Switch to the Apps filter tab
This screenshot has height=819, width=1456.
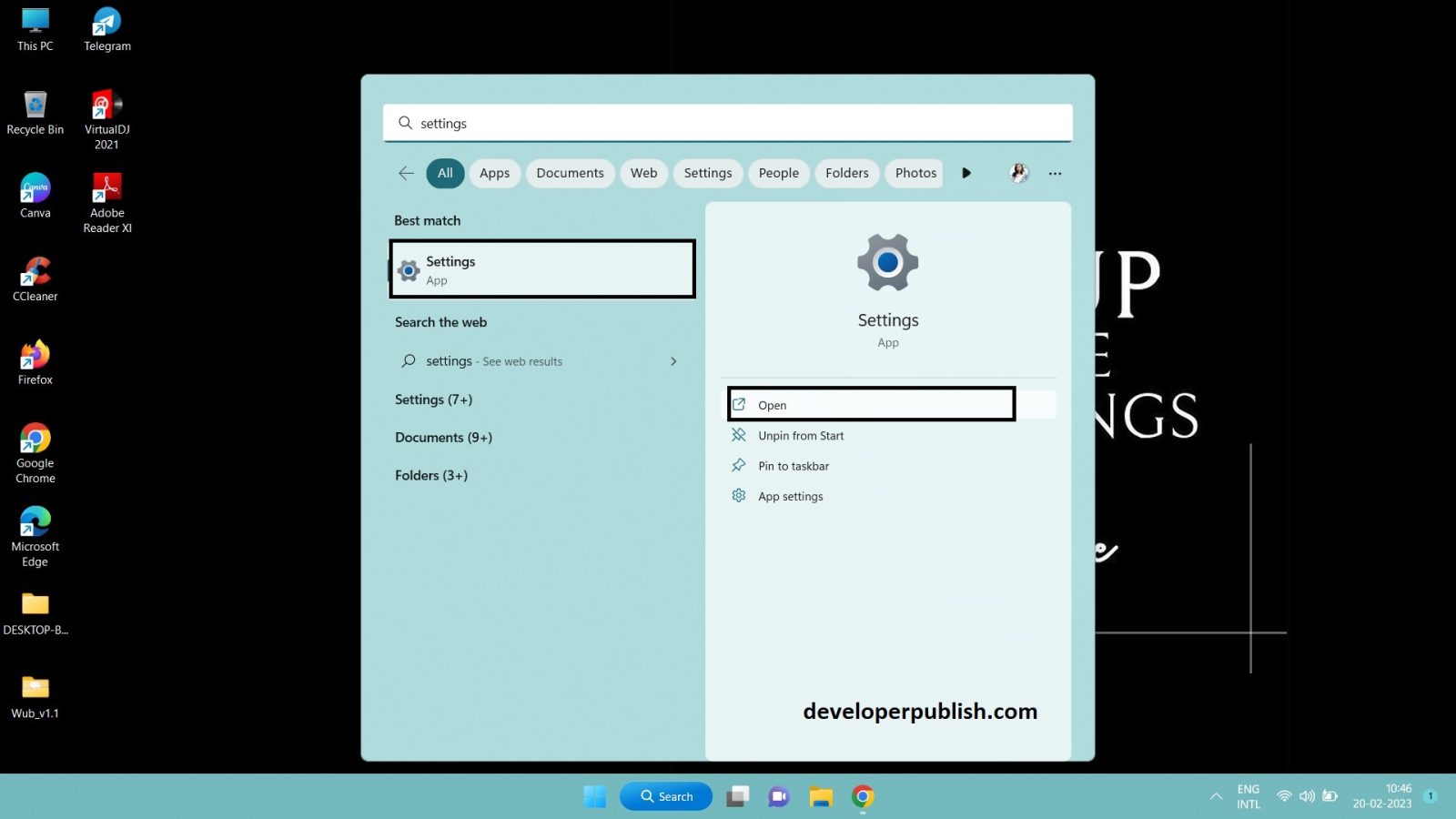(x=494, y=173)
